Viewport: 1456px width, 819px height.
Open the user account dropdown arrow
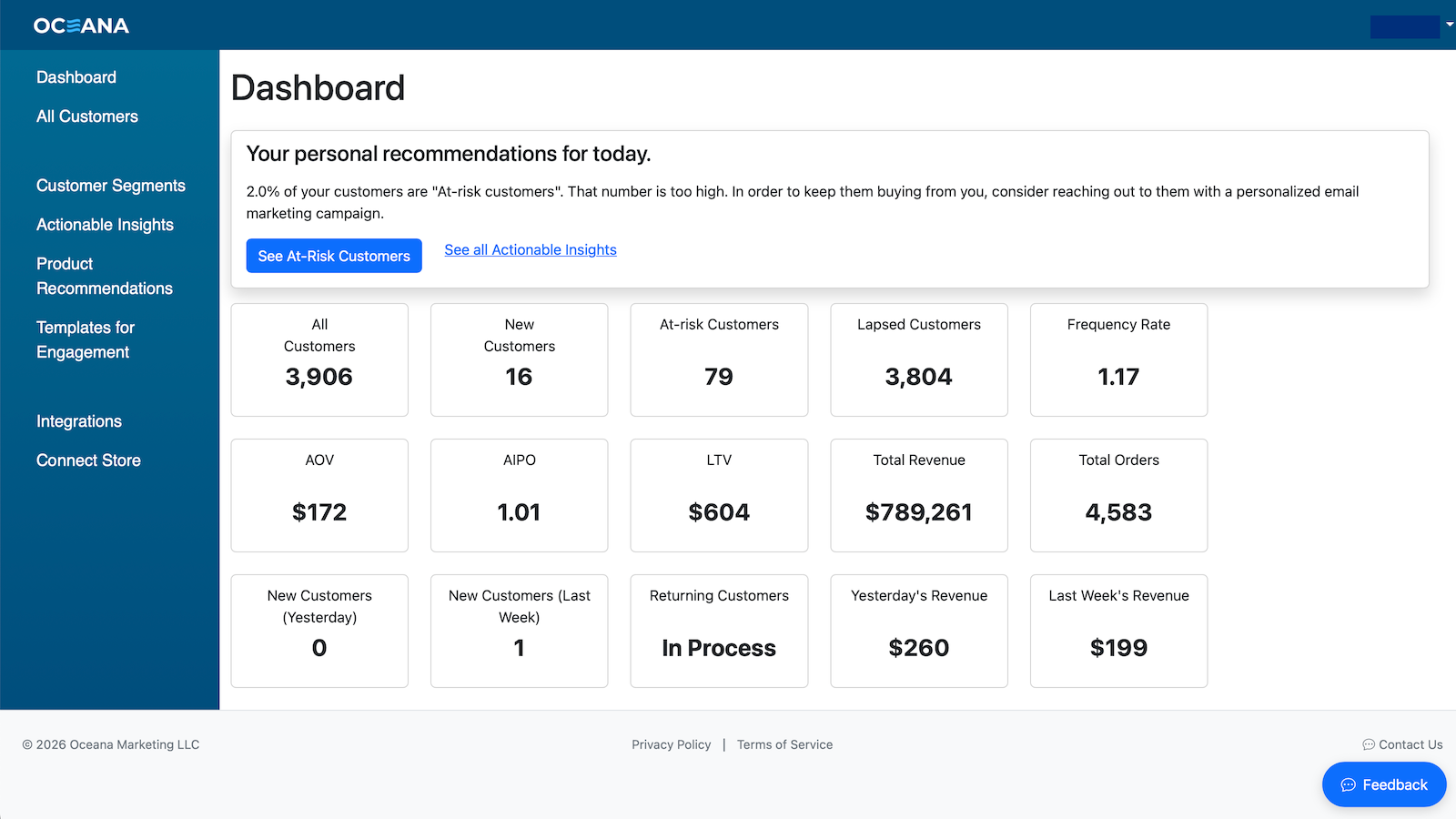pos(1449,25)
